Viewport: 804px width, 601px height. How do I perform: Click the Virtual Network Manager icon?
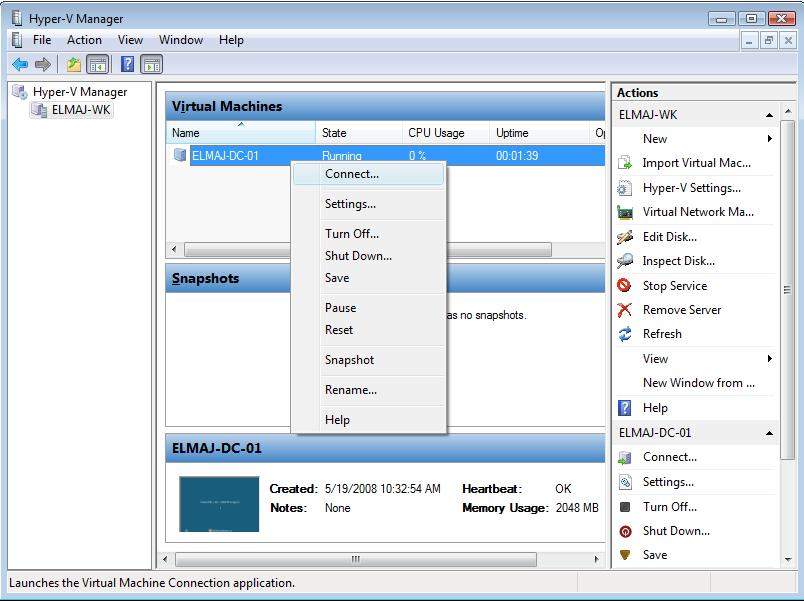(x=625, y=212)
